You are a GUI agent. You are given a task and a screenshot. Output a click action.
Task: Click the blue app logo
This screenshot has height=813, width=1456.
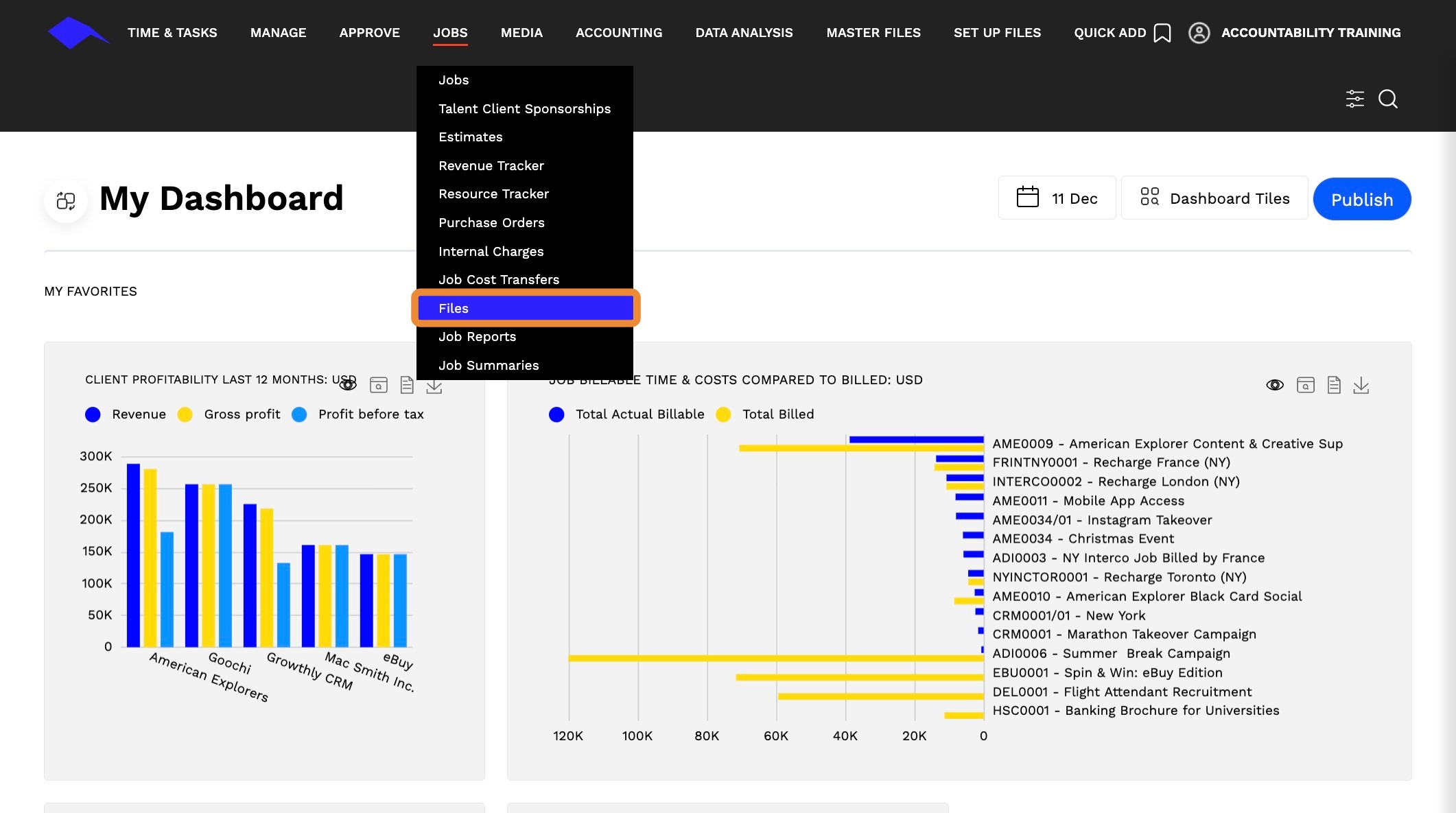(x=77, y=32)
